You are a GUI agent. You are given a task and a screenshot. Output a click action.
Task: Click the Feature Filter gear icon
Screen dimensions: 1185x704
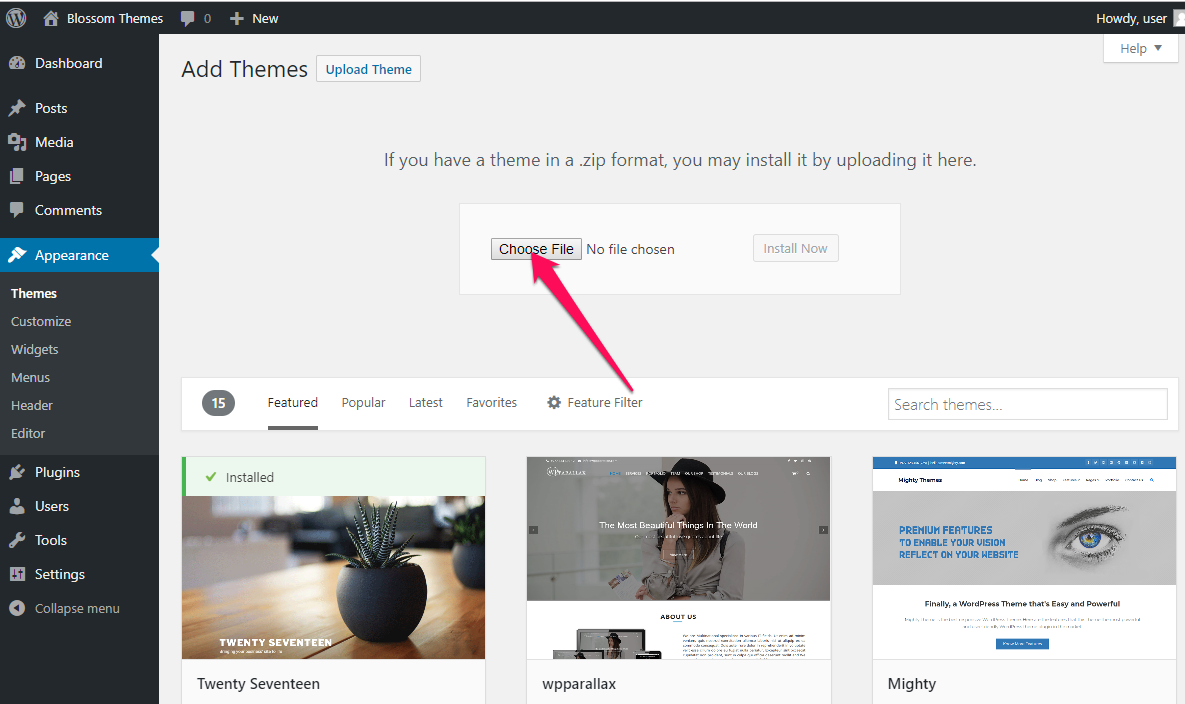click(554, 403)
